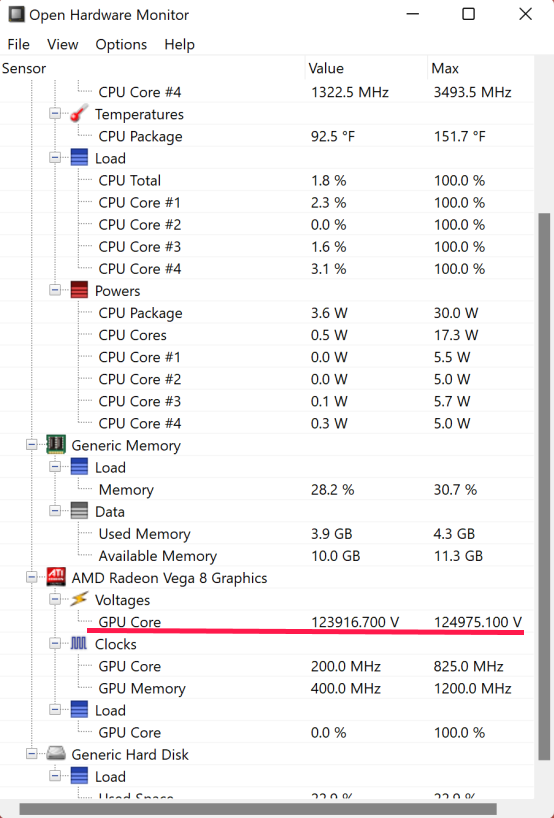
Task: Click the Clocks waveform icon
Action: [x=79, y=643]
